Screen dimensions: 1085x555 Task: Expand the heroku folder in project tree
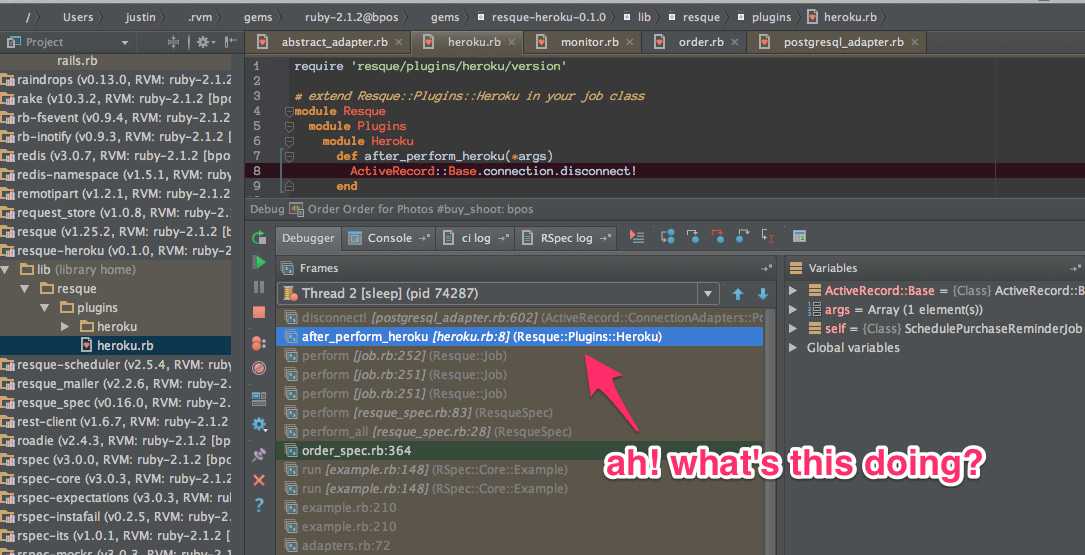pos(66,327)
